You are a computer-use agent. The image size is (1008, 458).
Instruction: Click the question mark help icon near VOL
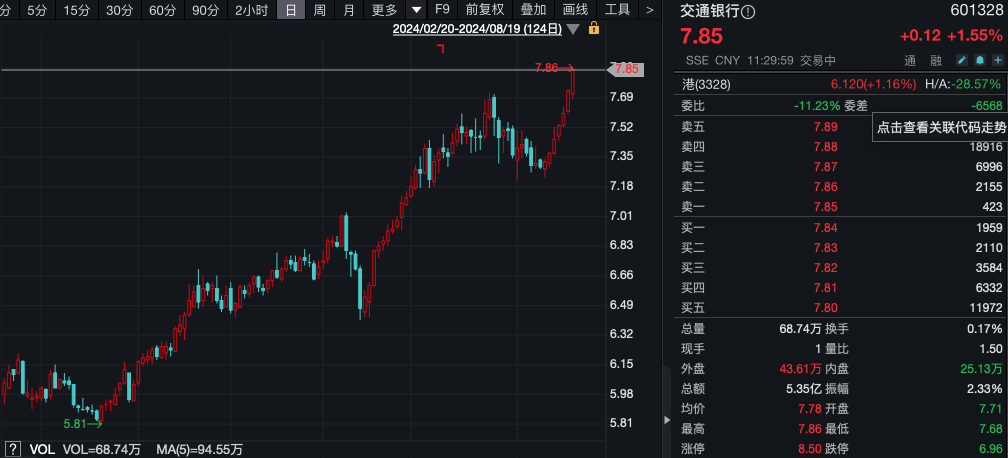(14, 450)
